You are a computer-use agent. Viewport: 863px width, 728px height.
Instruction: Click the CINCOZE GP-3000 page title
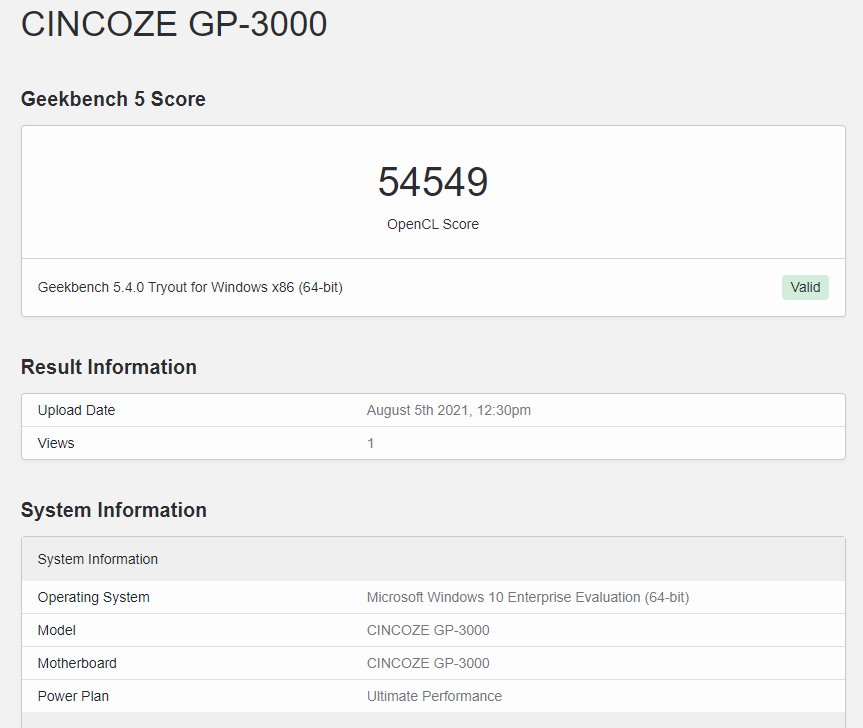click(x=174, y=24)
